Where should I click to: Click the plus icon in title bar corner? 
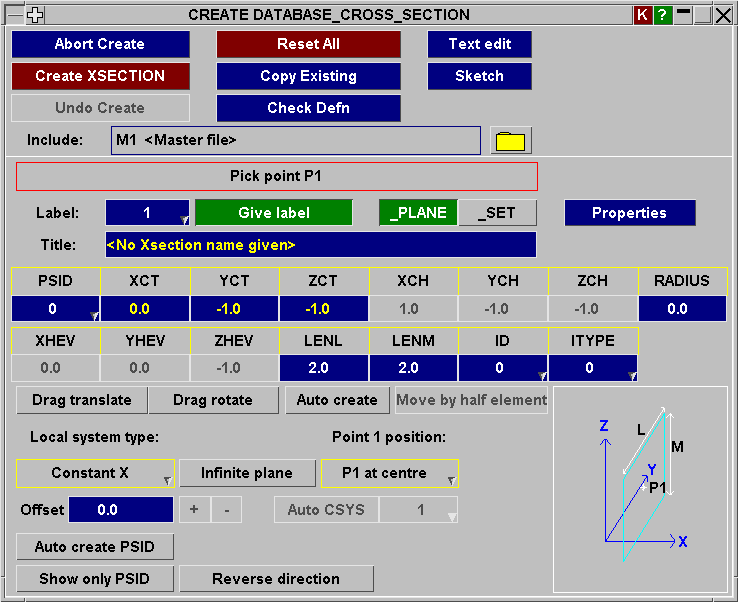[35, 15]
